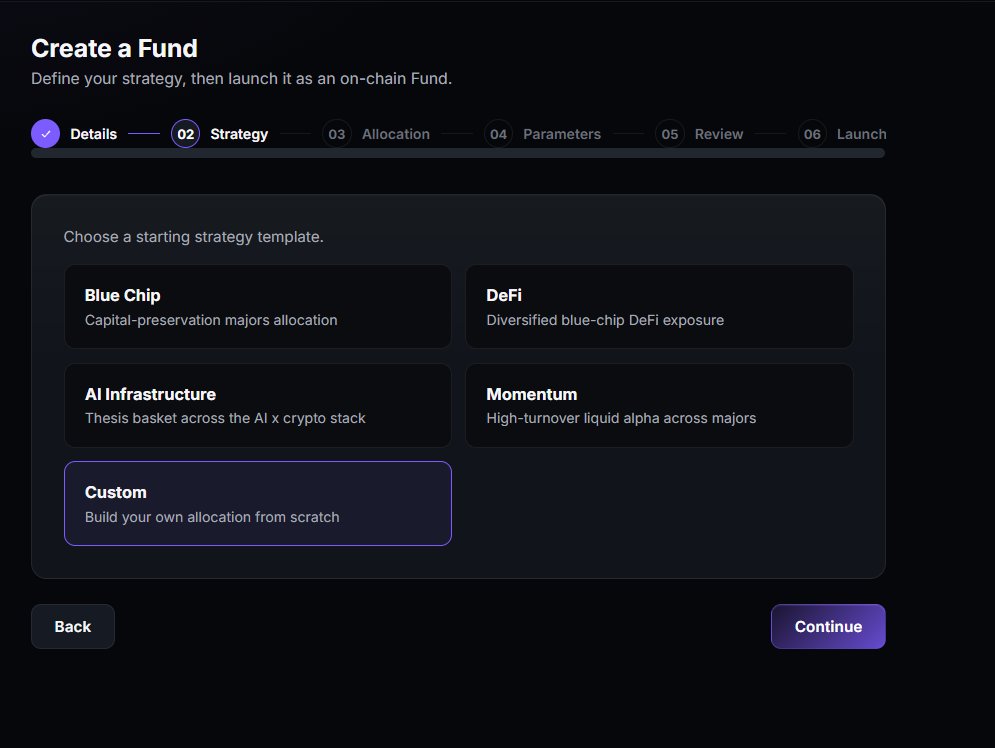Image resolution: width=995 pixels, height=748 pixels.
Task: Click the 05 step number circle
Action: [669, 134]
